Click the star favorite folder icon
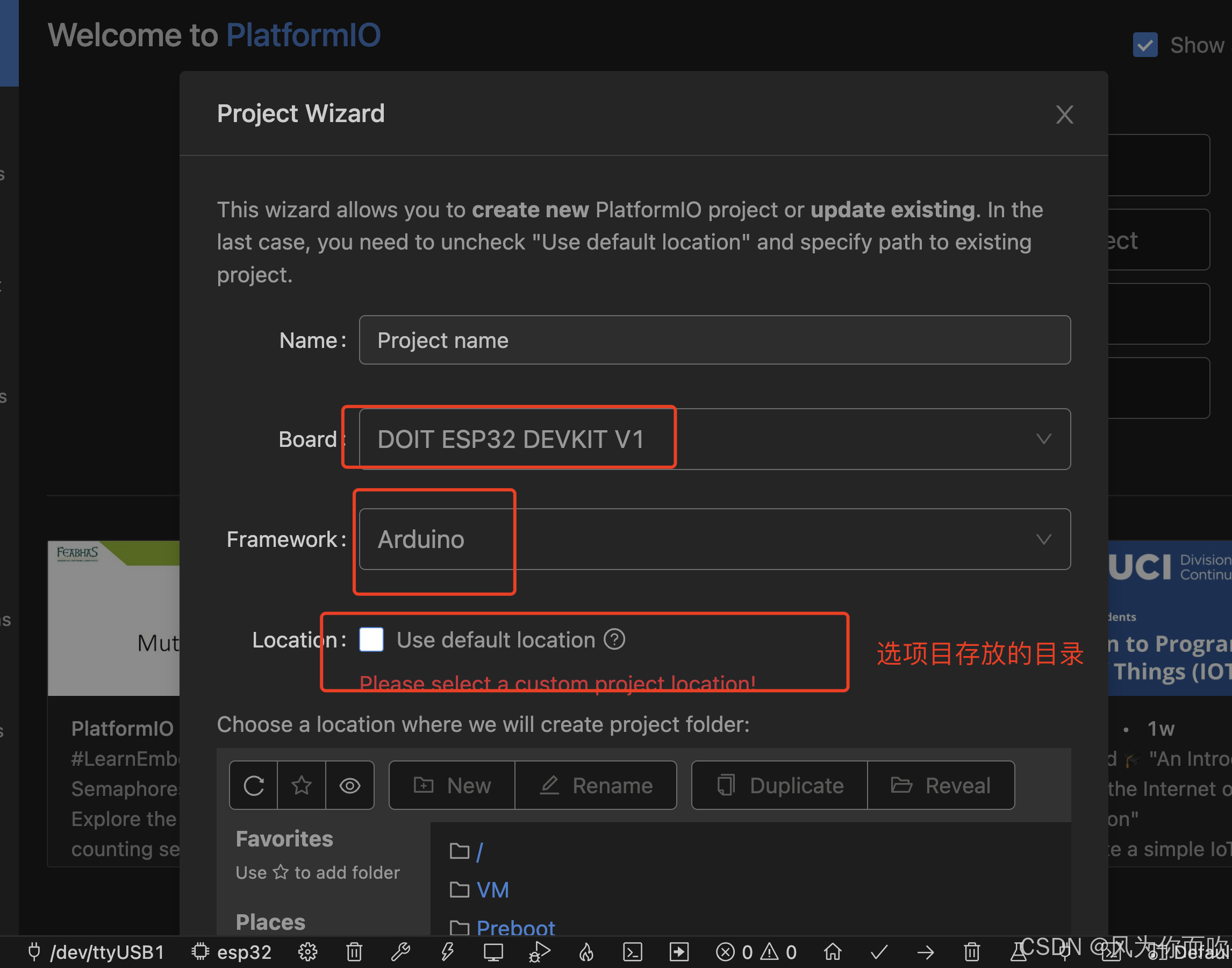This screenshot has height=968, width=1232. 302,786
